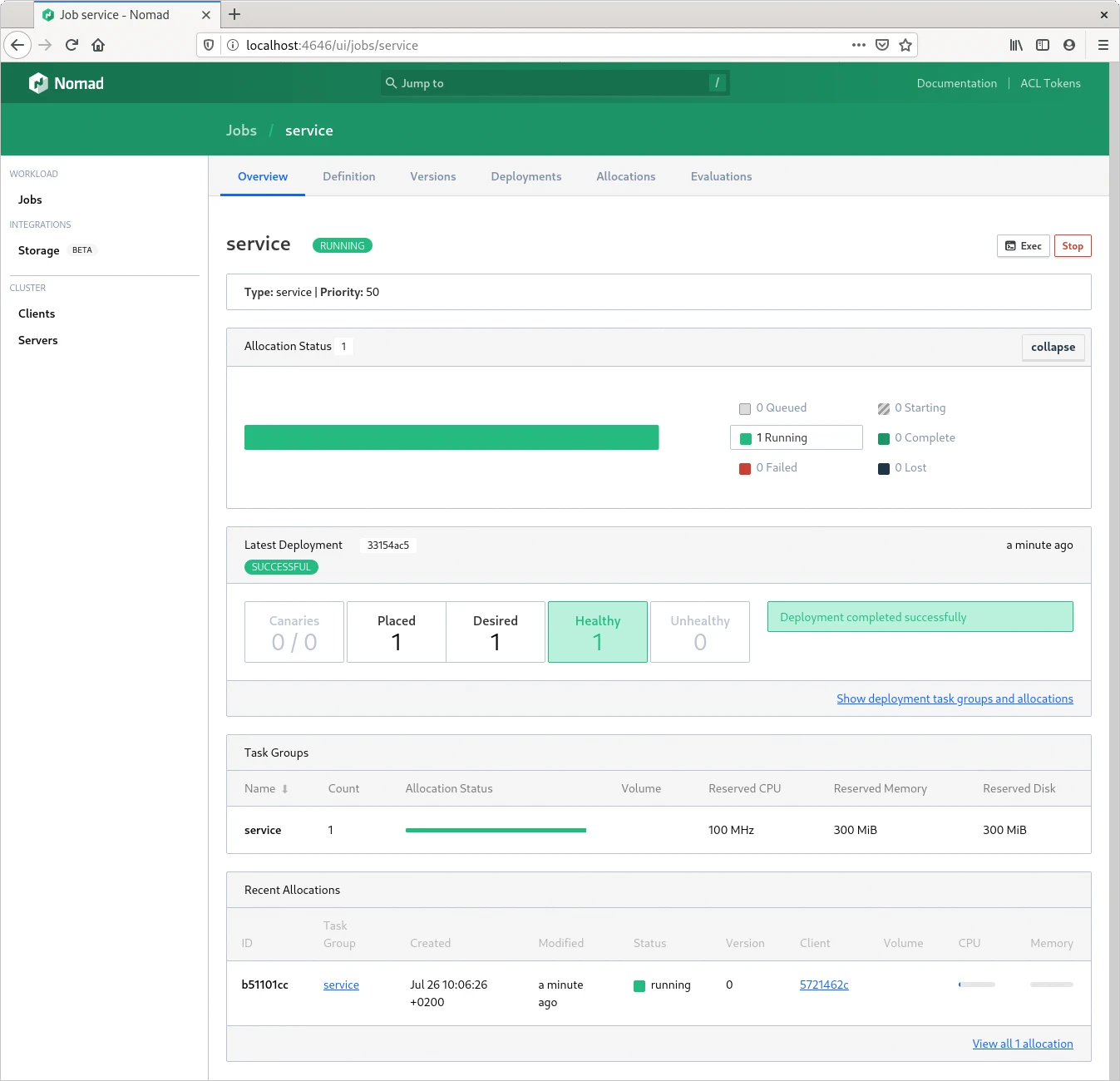Click the browser reload icon
The width and height of the screenshot is (1120, 1081).
pos(72,45)
